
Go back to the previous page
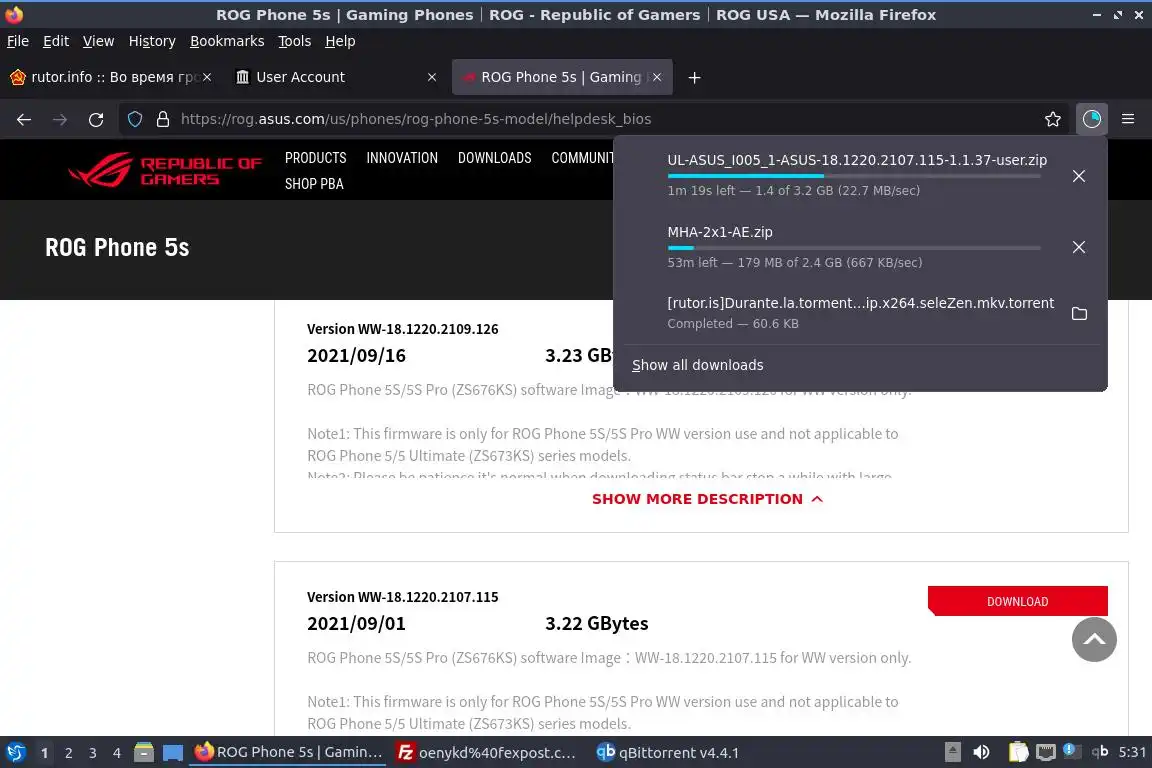[x=24, y=119]
